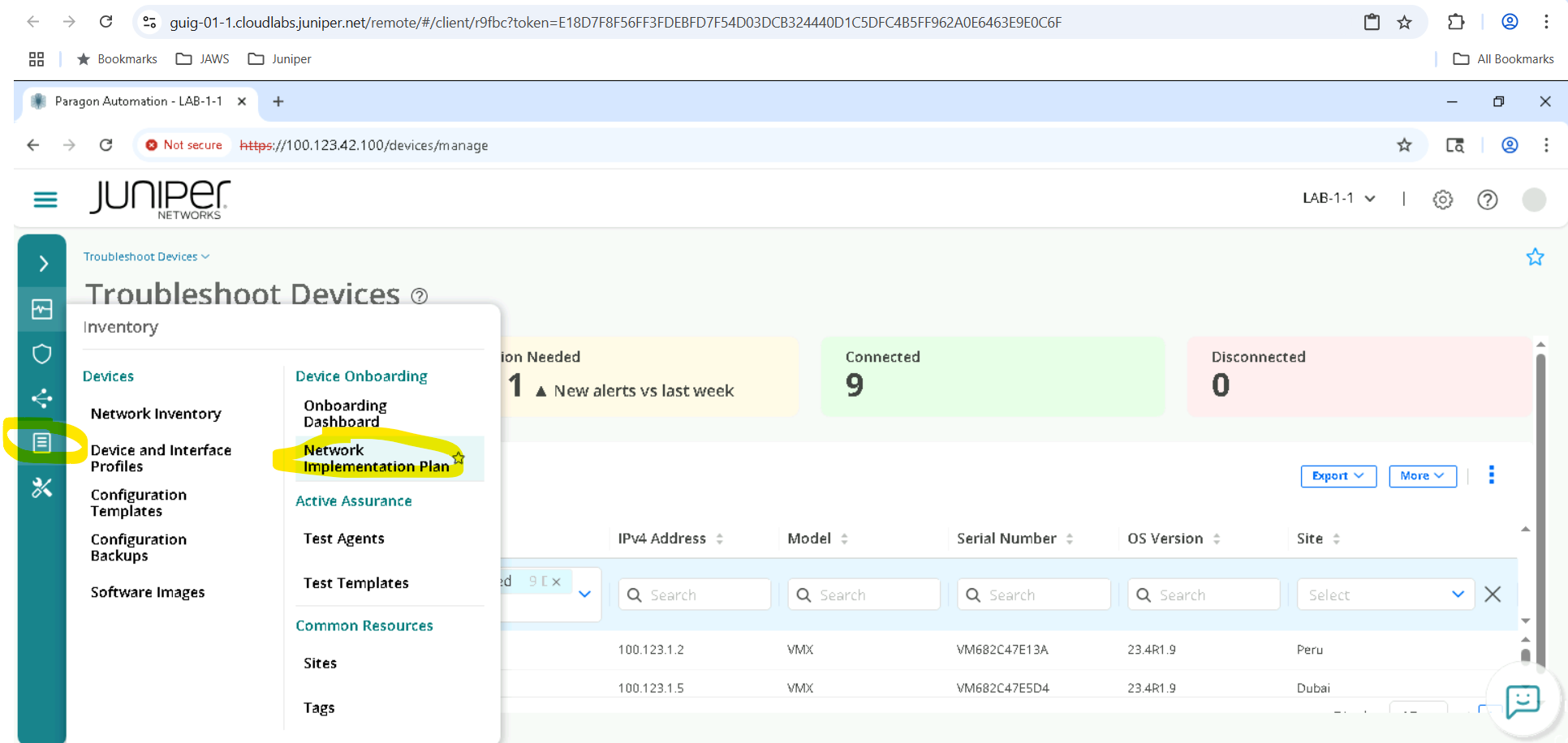Open the LAB-1-1 organization dropdown

[1338, 199]
